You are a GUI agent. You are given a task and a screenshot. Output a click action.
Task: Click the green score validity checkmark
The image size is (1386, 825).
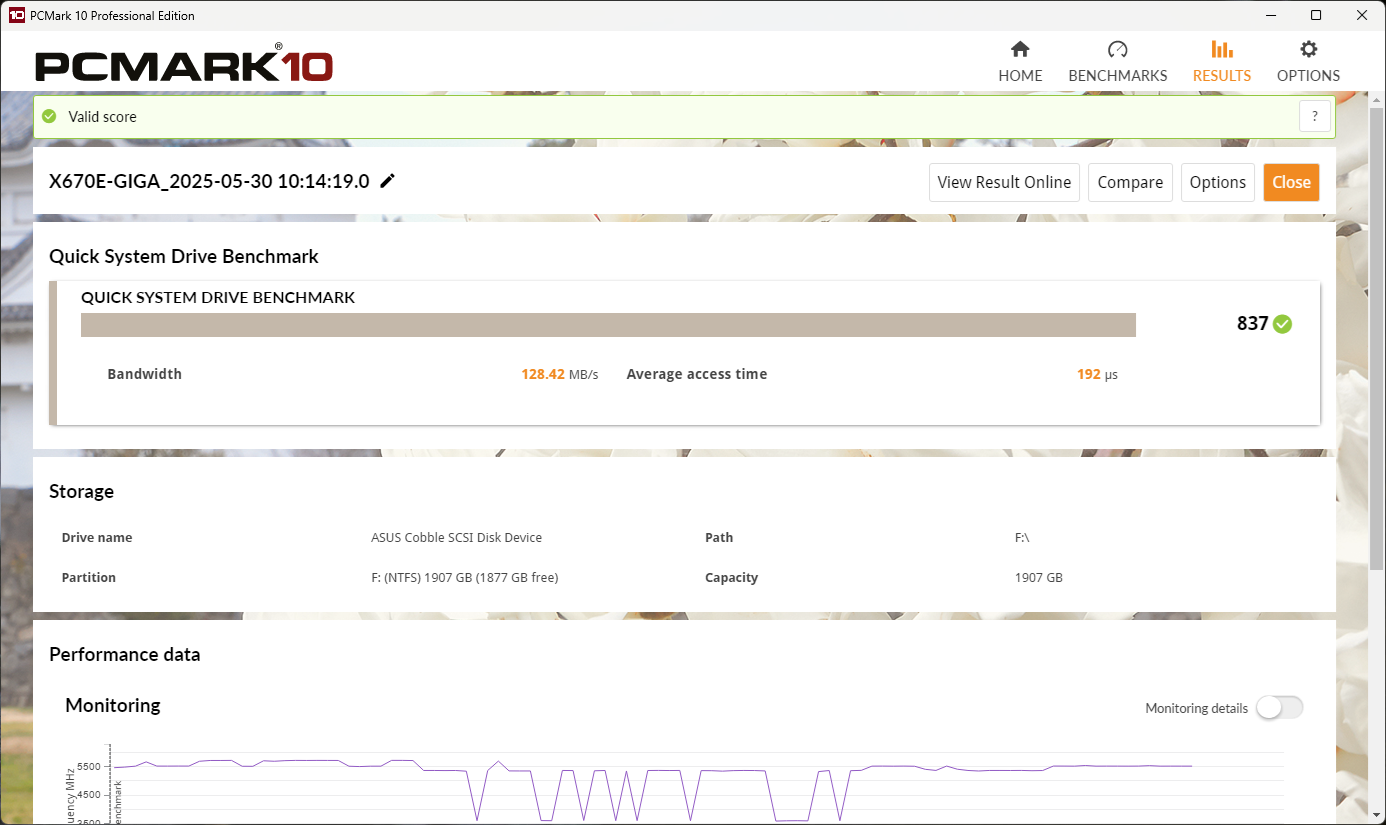[x=1282, y=324]
